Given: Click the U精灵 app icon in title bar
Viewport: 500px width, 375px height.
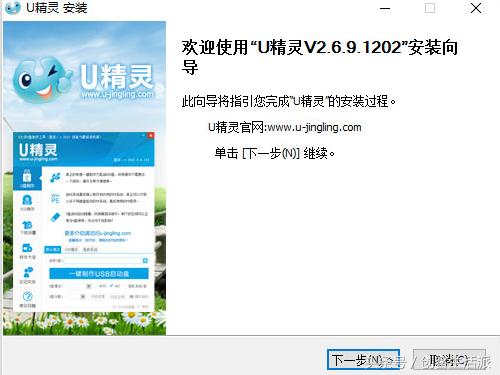Looking at the screenshot, I should (x=13, y=7).
